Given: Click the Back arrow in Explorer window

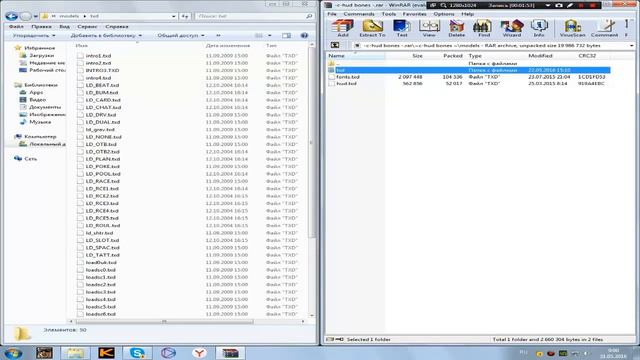Looking at the screenshot, I should [x=11, y=16].
